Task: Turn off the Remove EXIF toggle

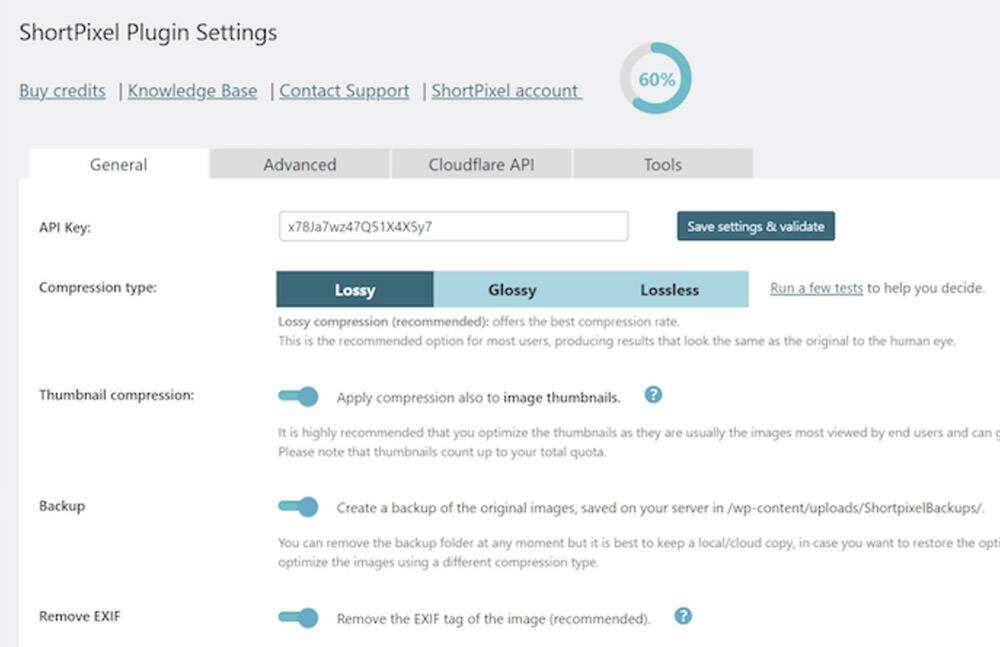Action: [x=298, y=617]
